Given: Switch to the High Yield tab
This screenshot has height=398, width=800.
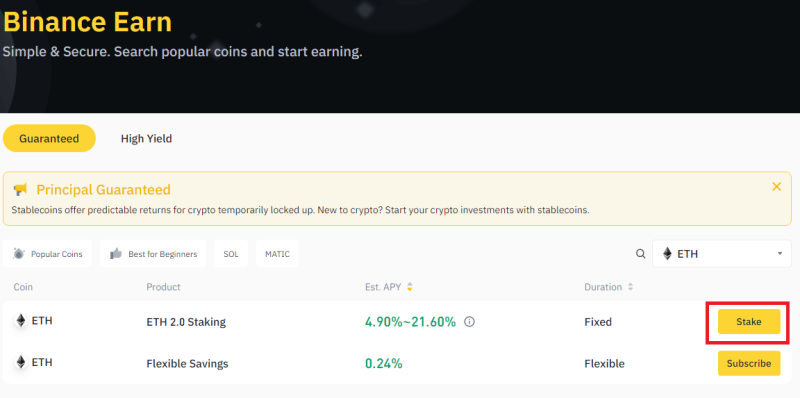Looking at the screenshot, I should pos(146,138).
